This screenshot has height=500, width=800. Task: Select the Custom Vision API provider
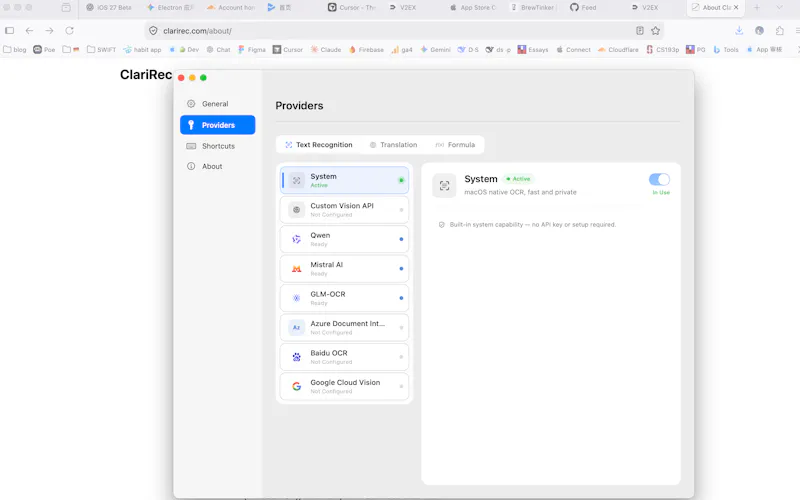coord(344,210)
